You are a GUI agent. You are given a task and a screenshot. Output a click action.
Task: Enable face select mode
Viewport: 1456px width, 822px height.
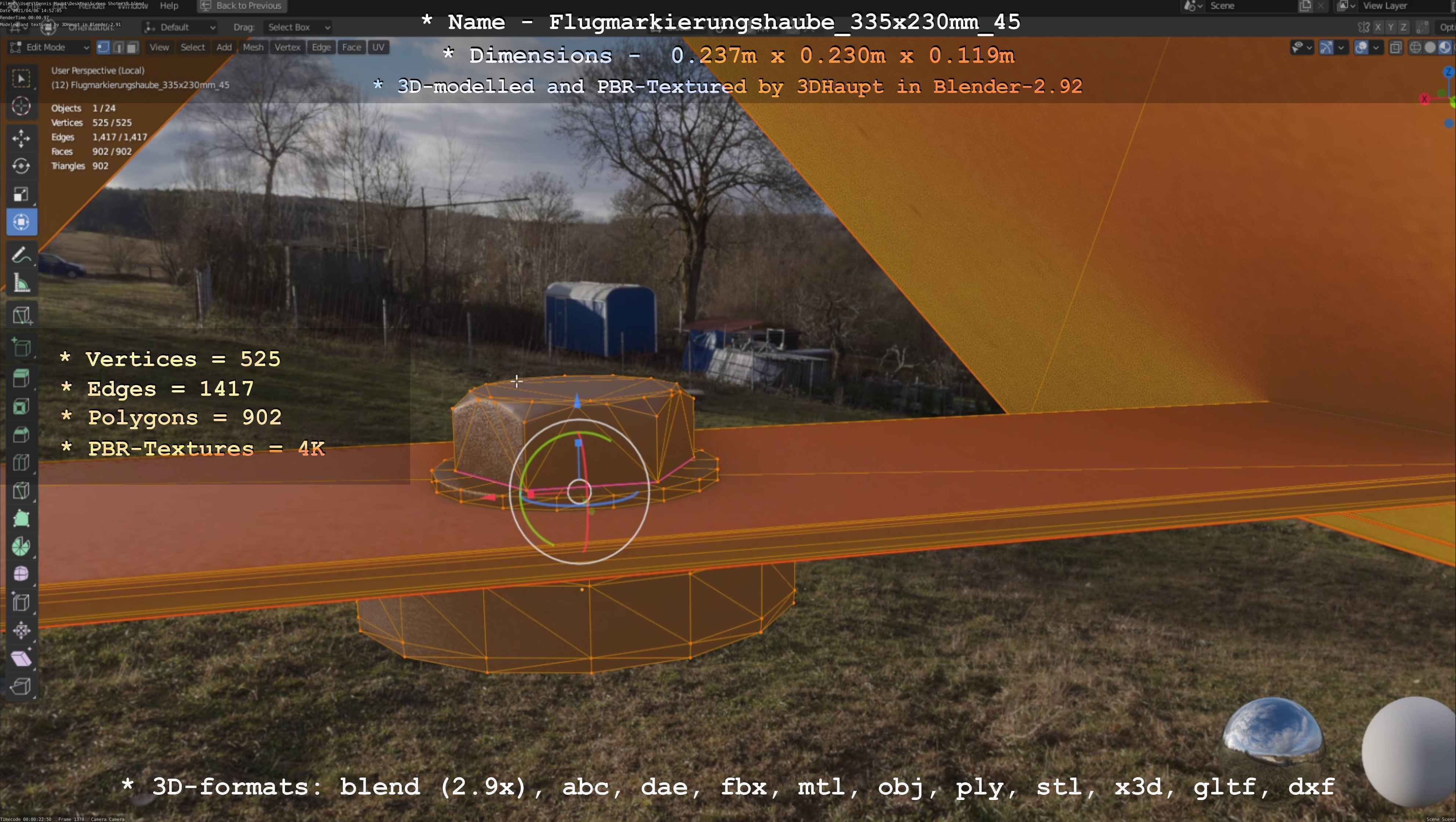tap(132, 47)
